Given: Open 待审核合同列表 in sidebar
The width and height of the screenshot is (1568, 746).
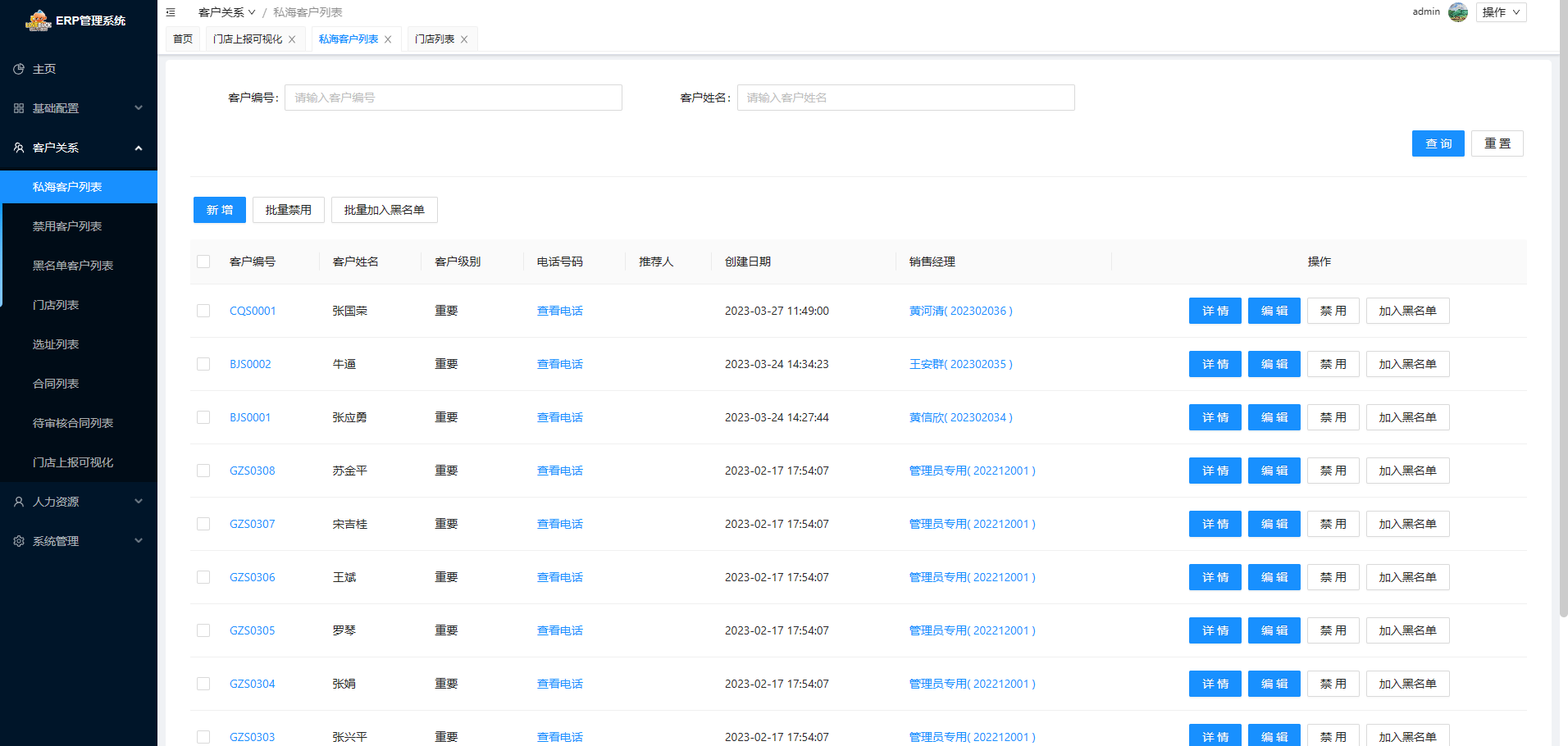Looking at the screenshot, I should pyautogui.click(x=79, y=423).
